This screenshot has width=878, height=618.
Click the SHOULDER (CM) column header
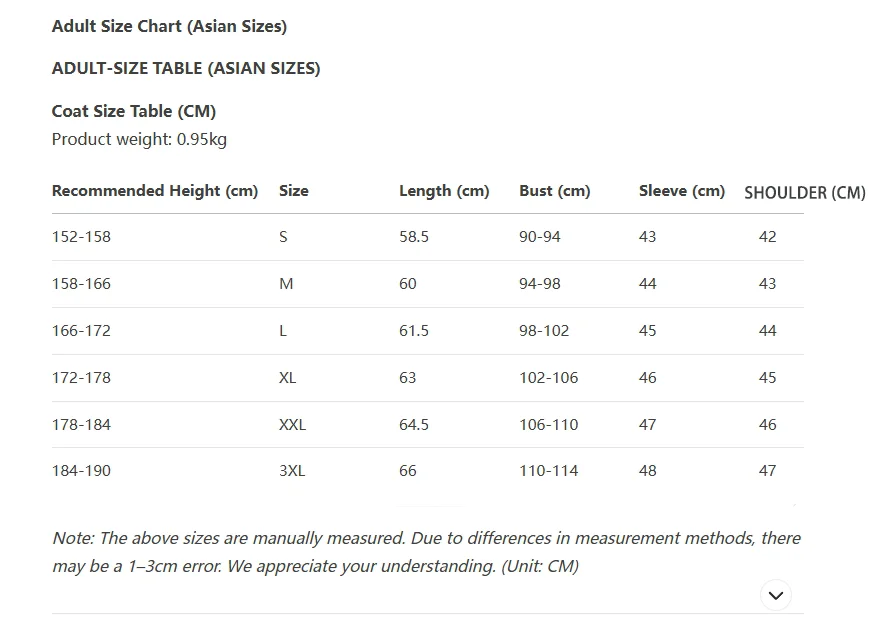(x=805, y=193)
